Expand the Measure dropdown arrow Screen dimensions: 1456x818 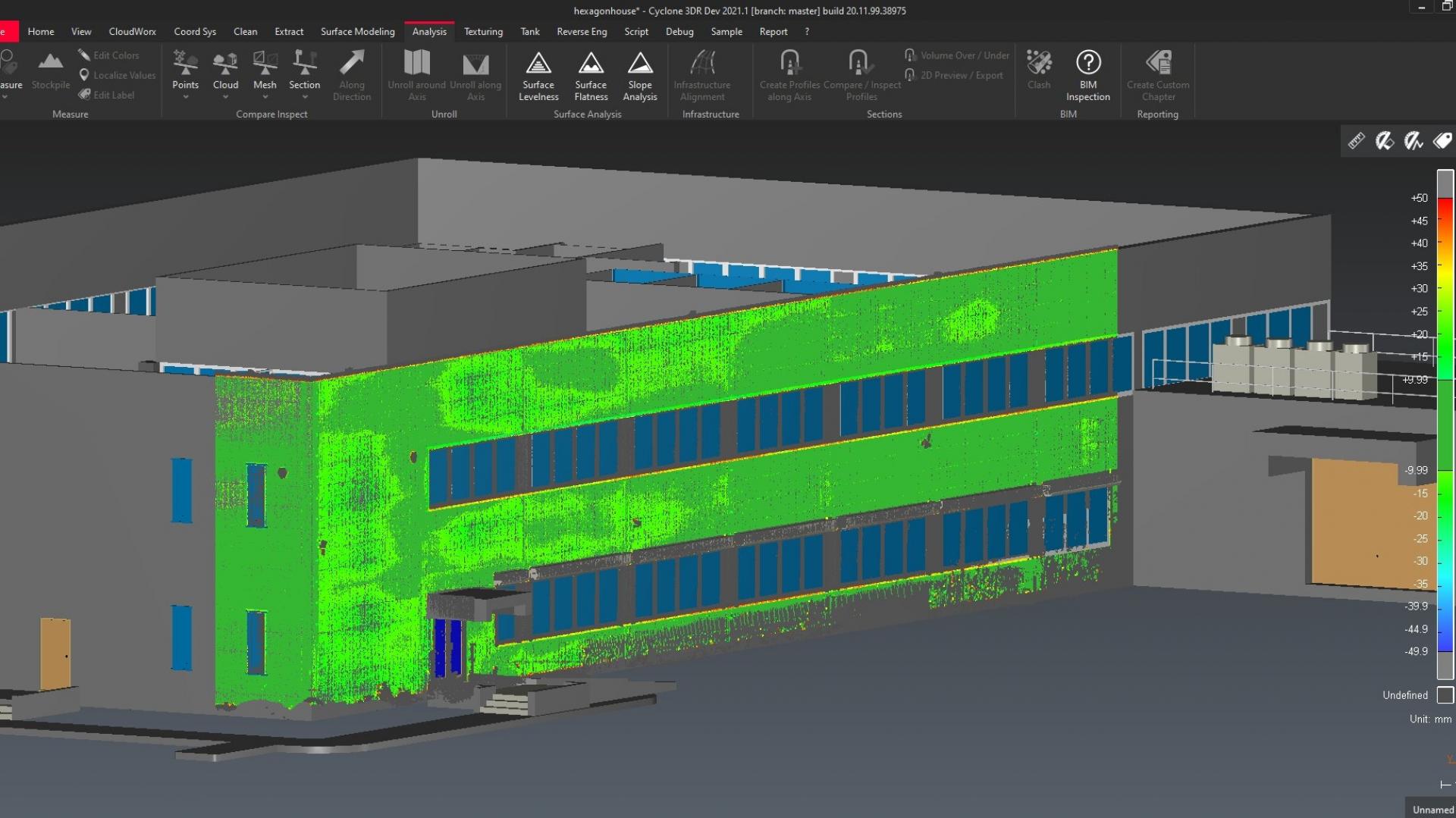[x=4, y=97]
